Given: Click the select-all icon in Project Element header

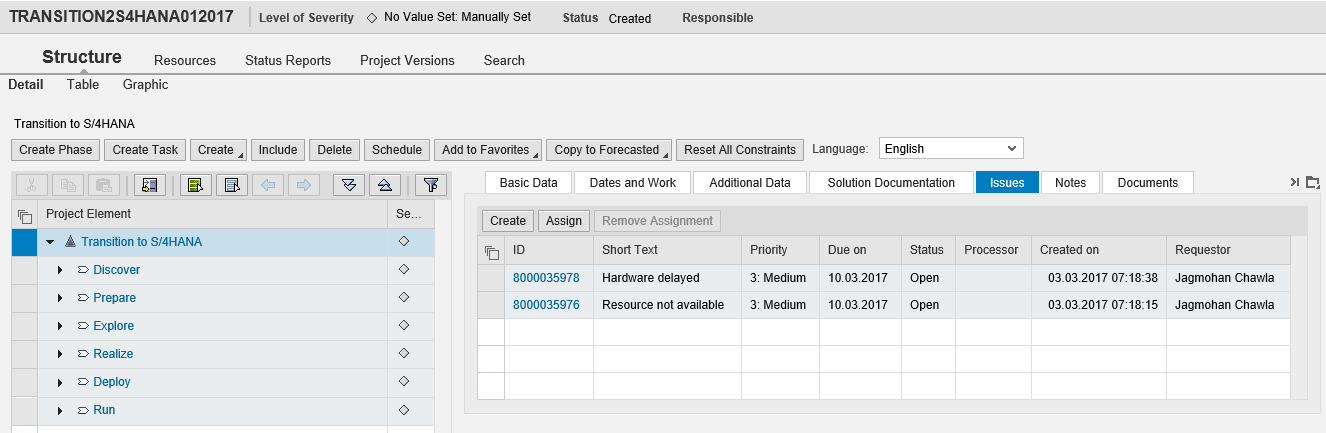Looking at the screenshot, I should (x=25, y=215).
